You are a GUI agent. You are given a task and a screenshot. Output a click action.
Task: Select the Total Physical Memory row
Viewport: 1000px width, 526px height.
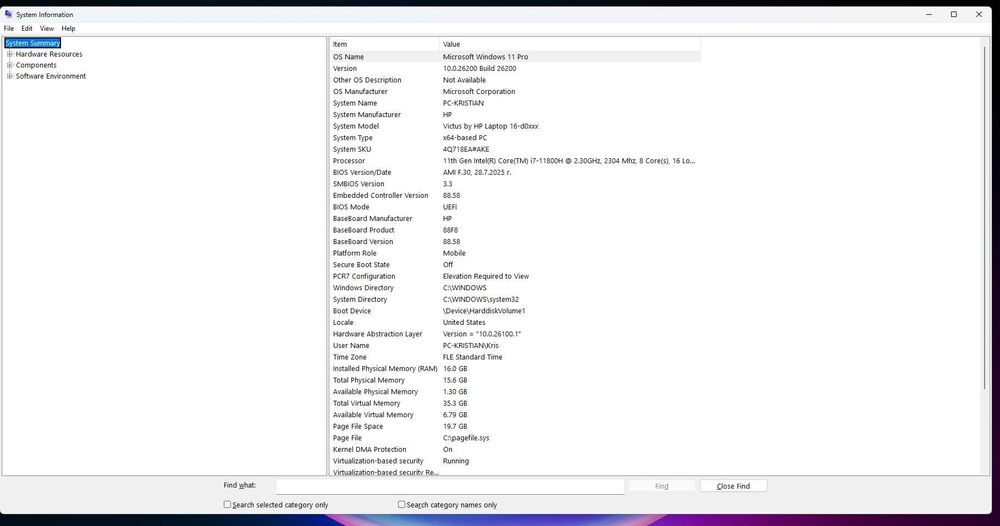click(x=515, y=380)
